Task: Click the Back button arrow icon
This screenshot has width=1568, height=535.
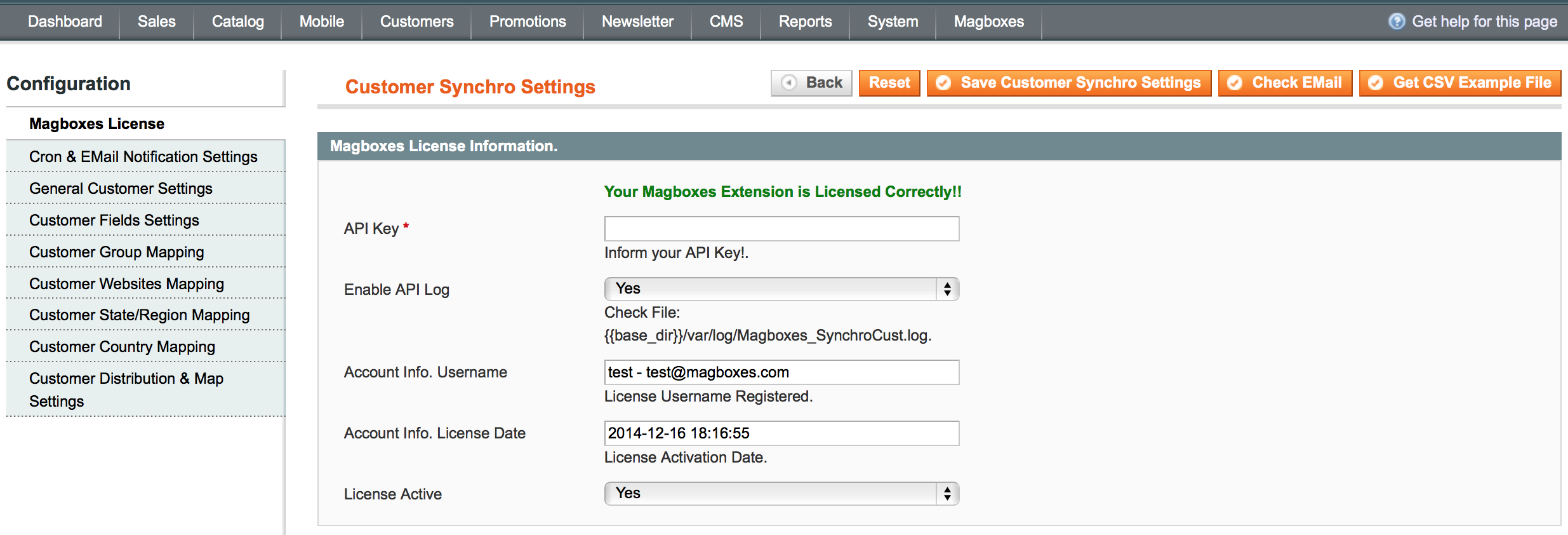Action: (x=789, y=83)
